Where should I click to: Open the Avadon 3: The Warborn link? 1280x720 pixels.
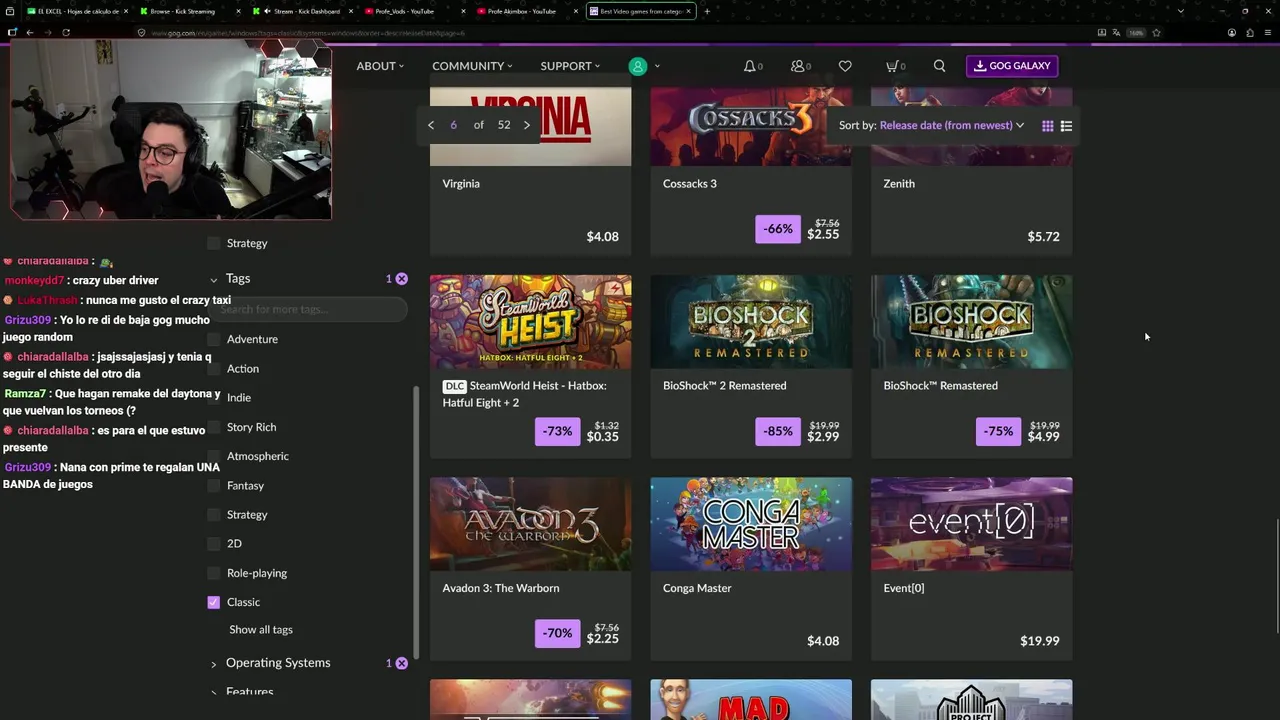click(x=501, y=588)
